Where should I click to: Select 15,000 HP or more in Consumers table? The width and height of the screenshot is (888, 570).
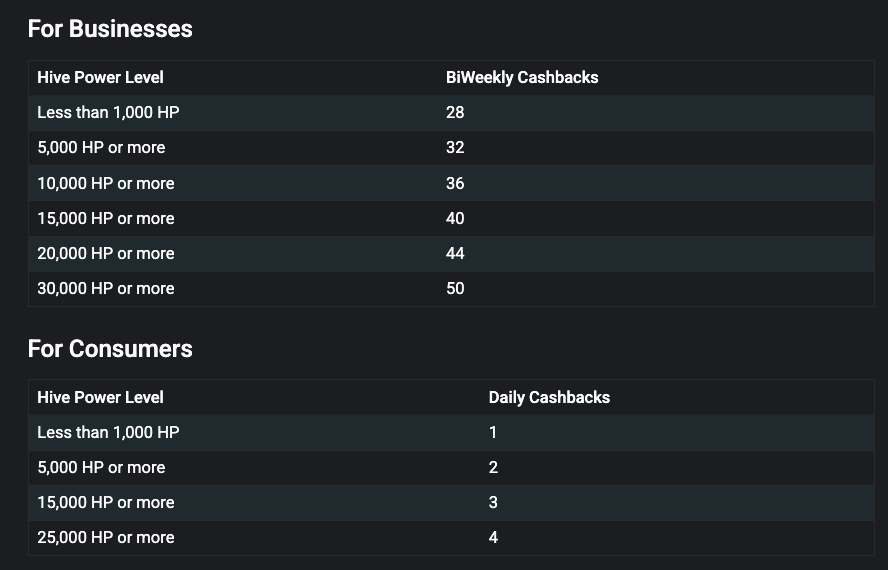pyautogui.click(x=105, y=502)
